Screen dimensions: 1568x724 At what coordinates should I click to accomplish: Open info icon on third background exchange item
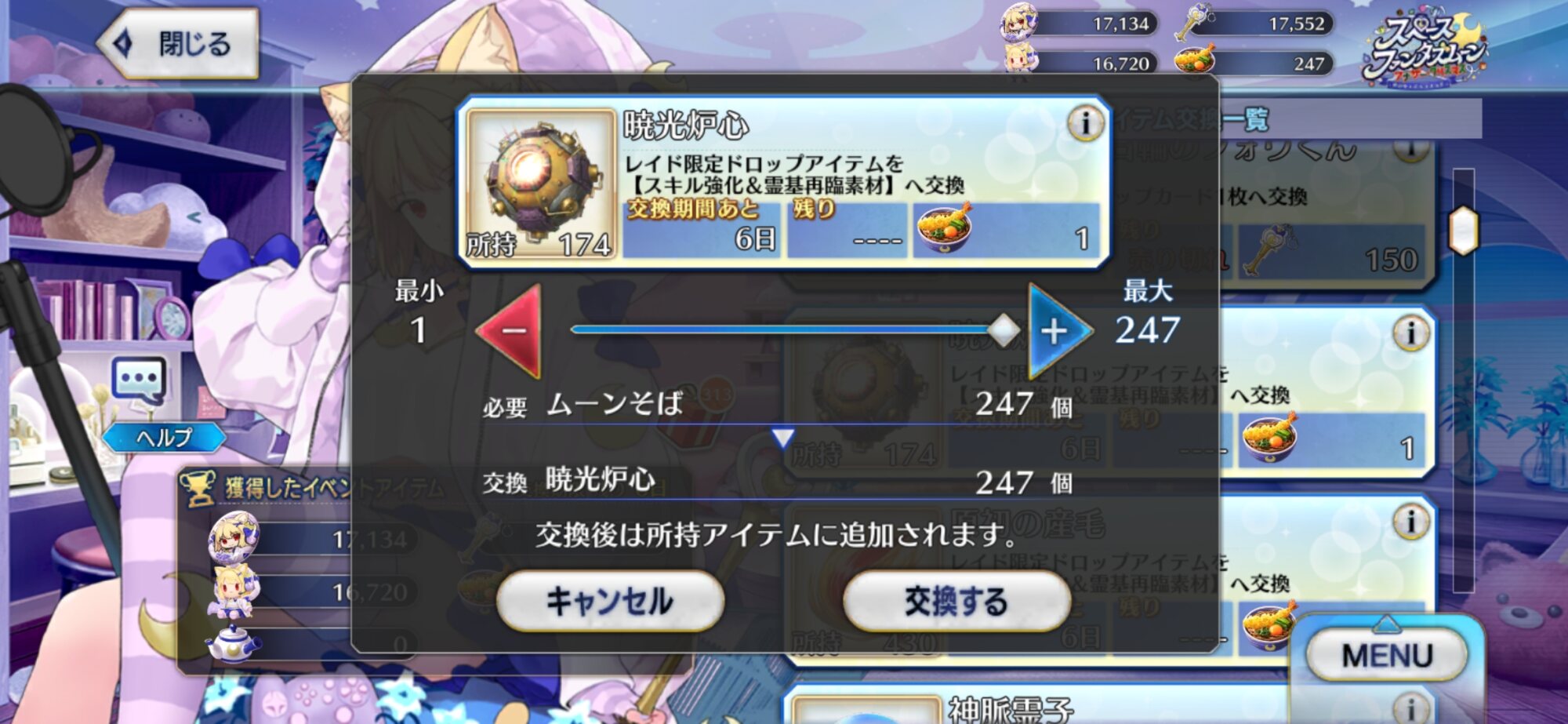tap(1410, 521)
